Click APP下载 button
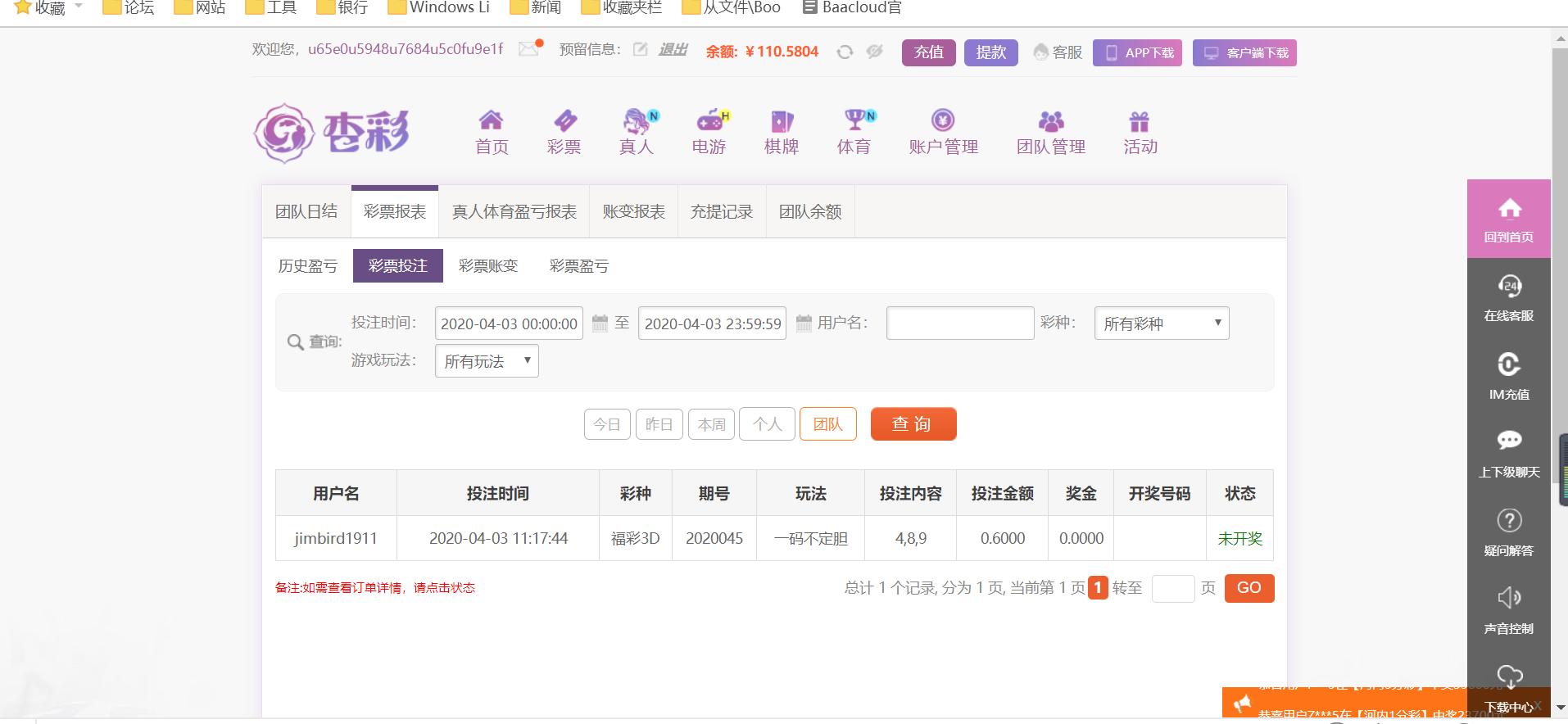The image size is (1568, 724). [1137, 52]
